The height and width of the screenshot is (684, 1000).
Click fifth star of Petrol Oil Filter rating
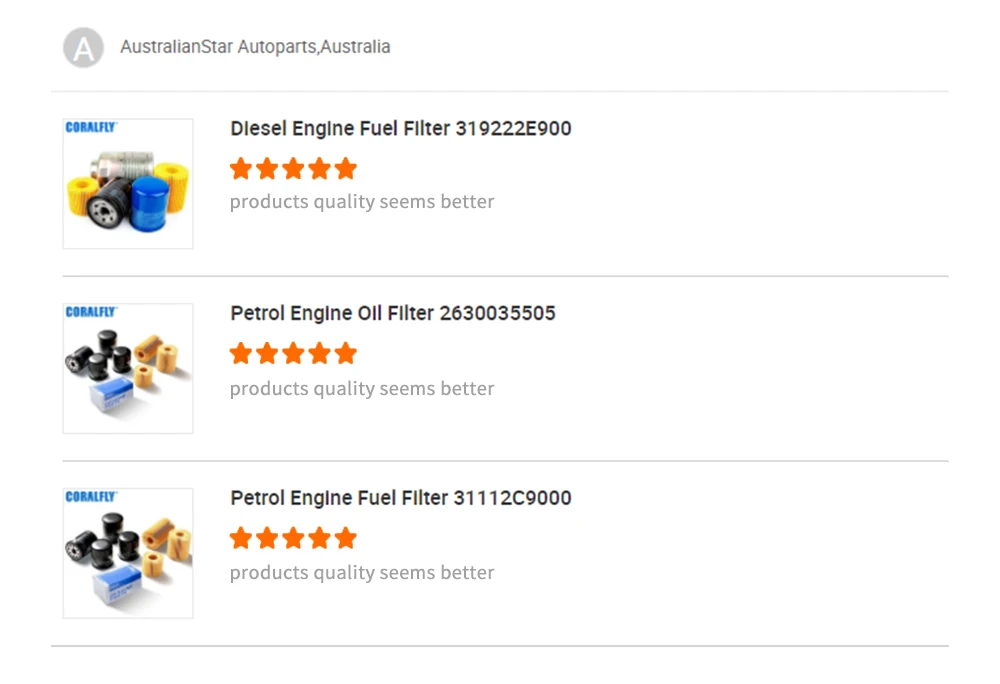point(346,353)
